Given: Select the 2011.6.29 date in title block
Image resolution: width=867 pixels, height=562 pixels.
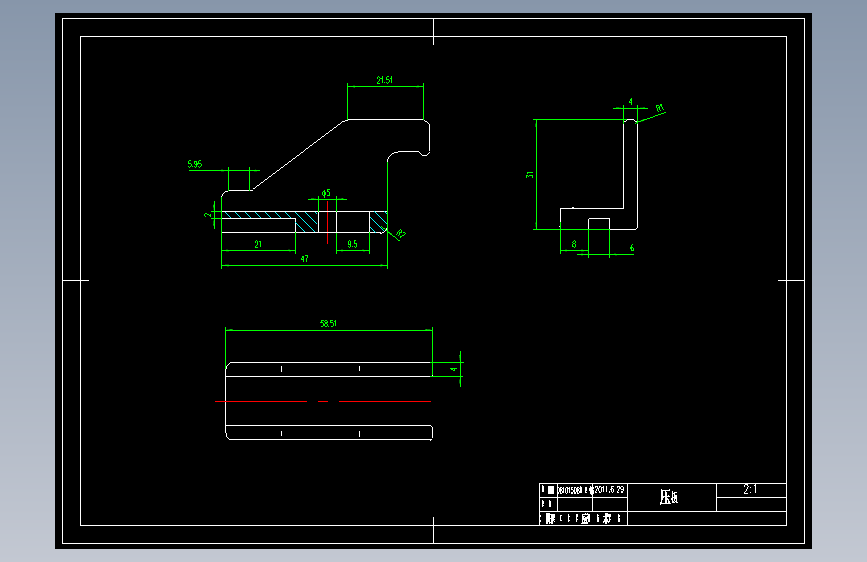Looking at the screenshot, I should tap(609, 490).
